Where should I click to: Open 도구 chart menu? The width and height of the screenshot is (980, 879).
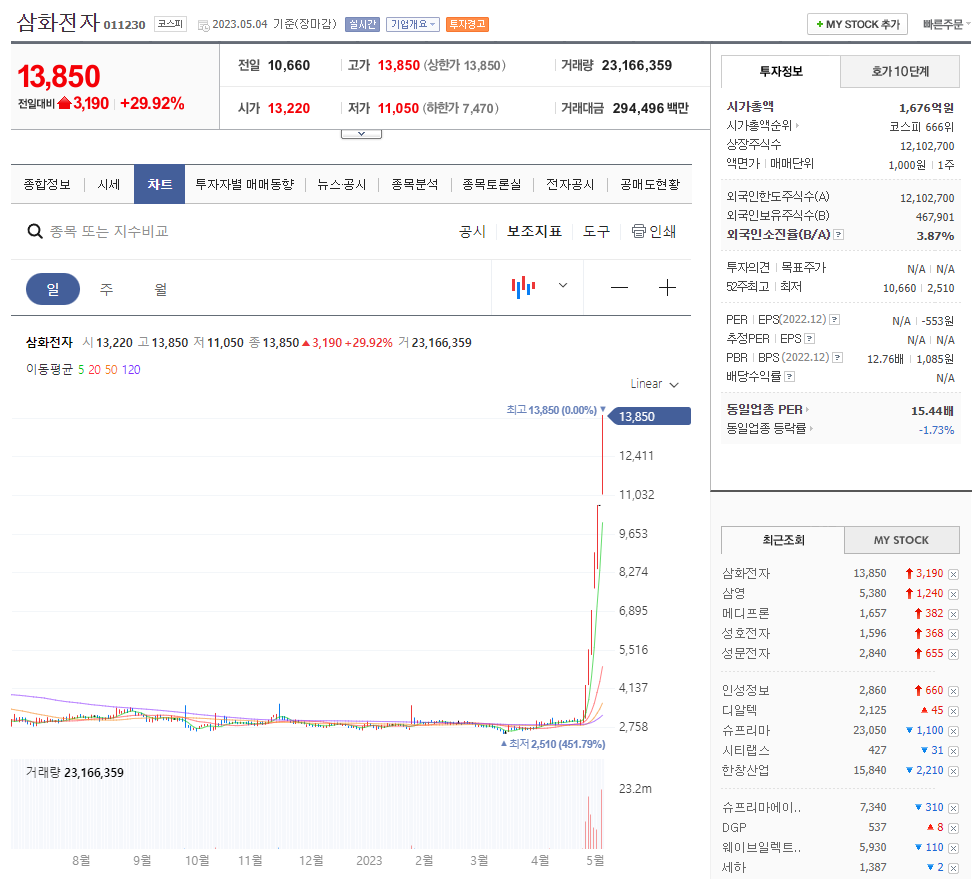[x=596, y=231]
